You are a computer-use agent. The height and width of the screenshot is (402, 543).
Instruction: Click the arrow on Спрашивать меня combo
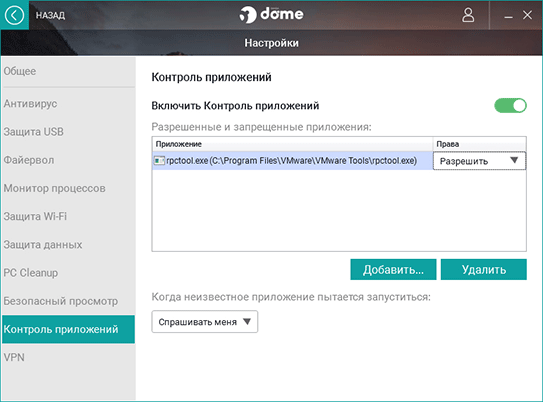tap(247, 322)
